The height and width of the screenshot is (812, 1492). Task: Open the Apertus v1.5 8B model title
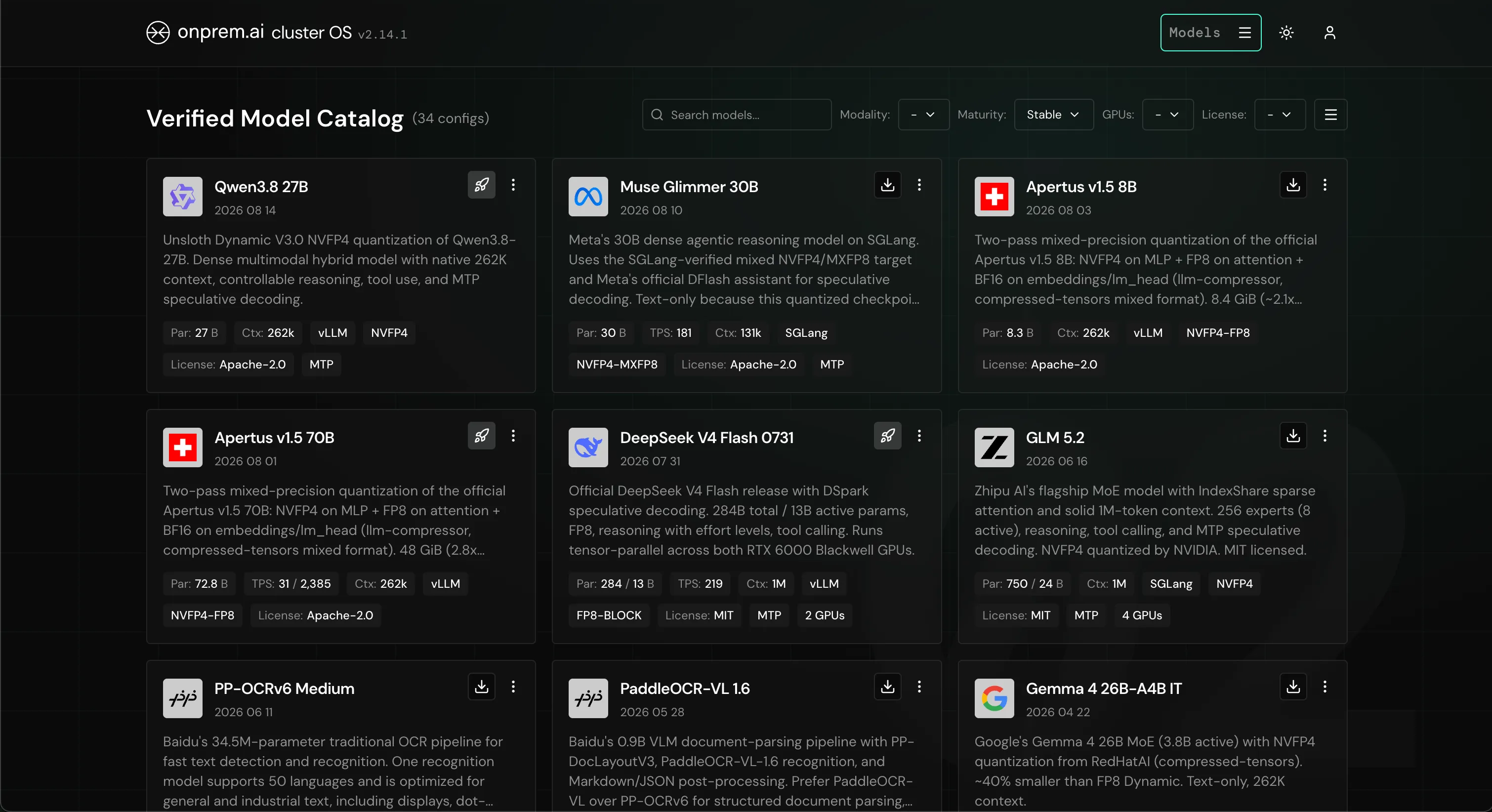(1081, 187)
